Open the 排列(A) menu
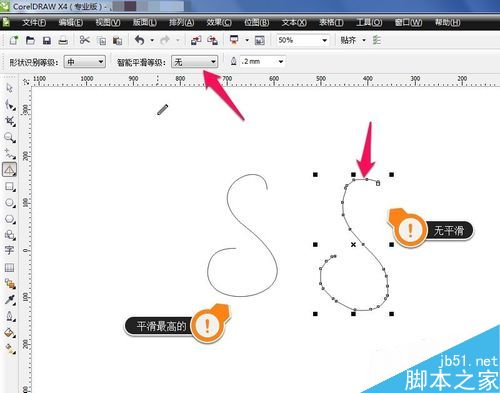Image resolution: width=500 pixels, height=393 pixels. 182,23
